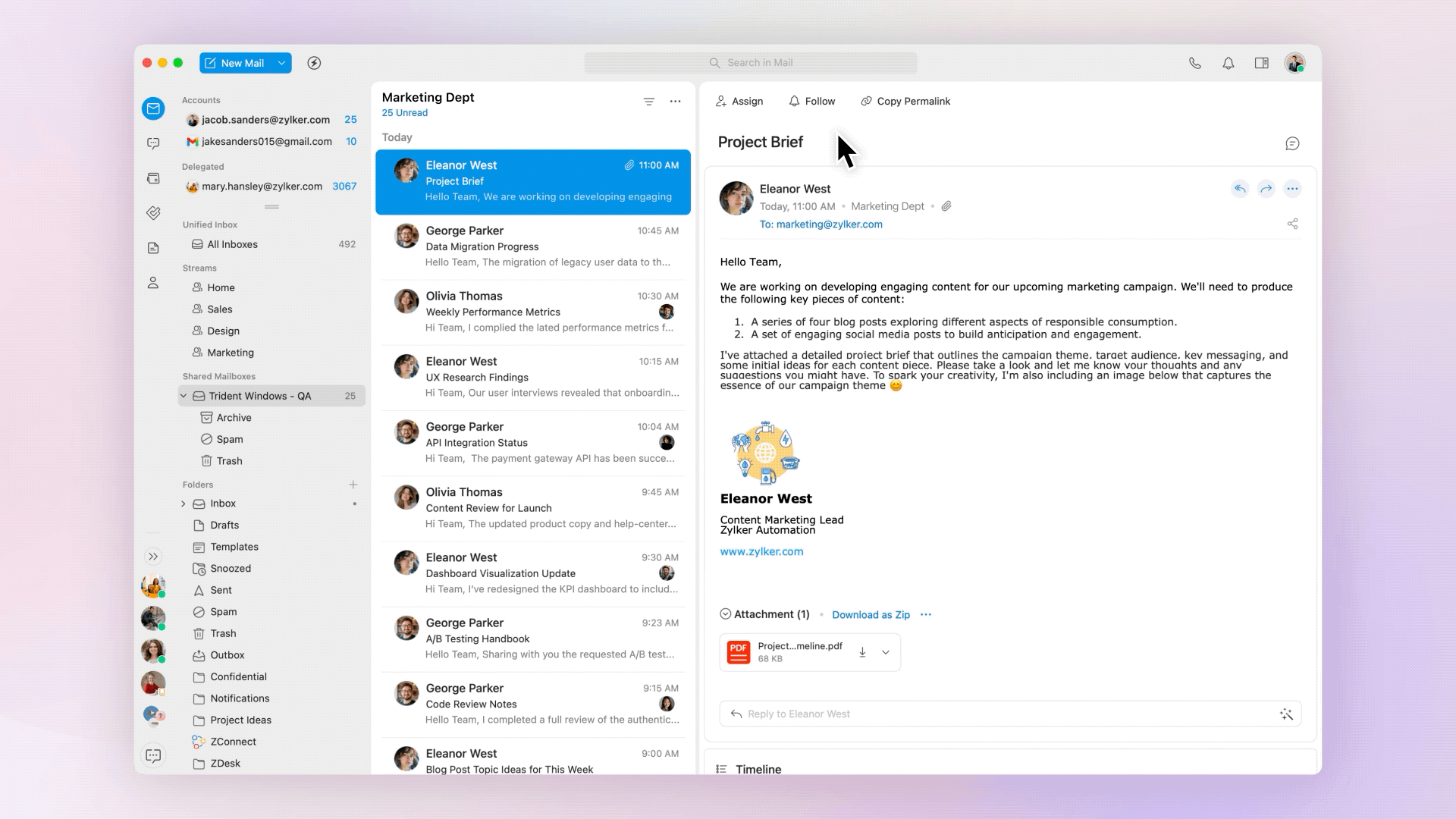Click the forward arrow on the email
Image resolution: width=1456 pixels, height=819 pixels.
(x=1266, y=189)
